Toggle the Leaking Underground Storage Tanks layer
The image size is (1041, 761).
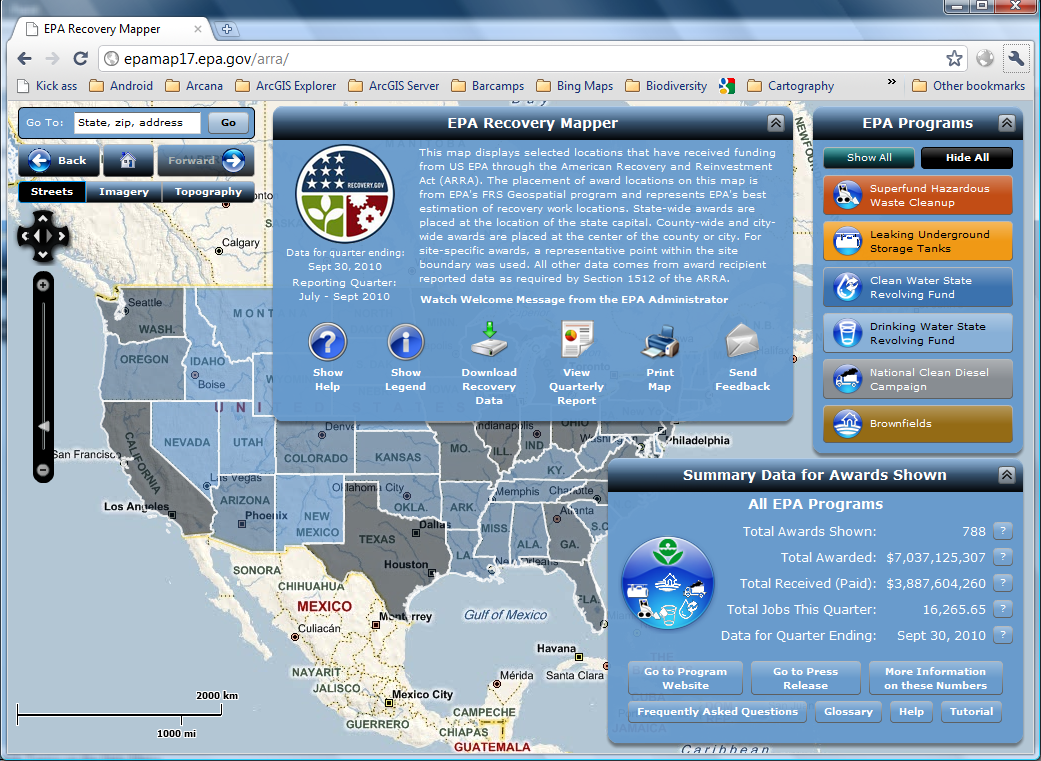tap(916, 241)
